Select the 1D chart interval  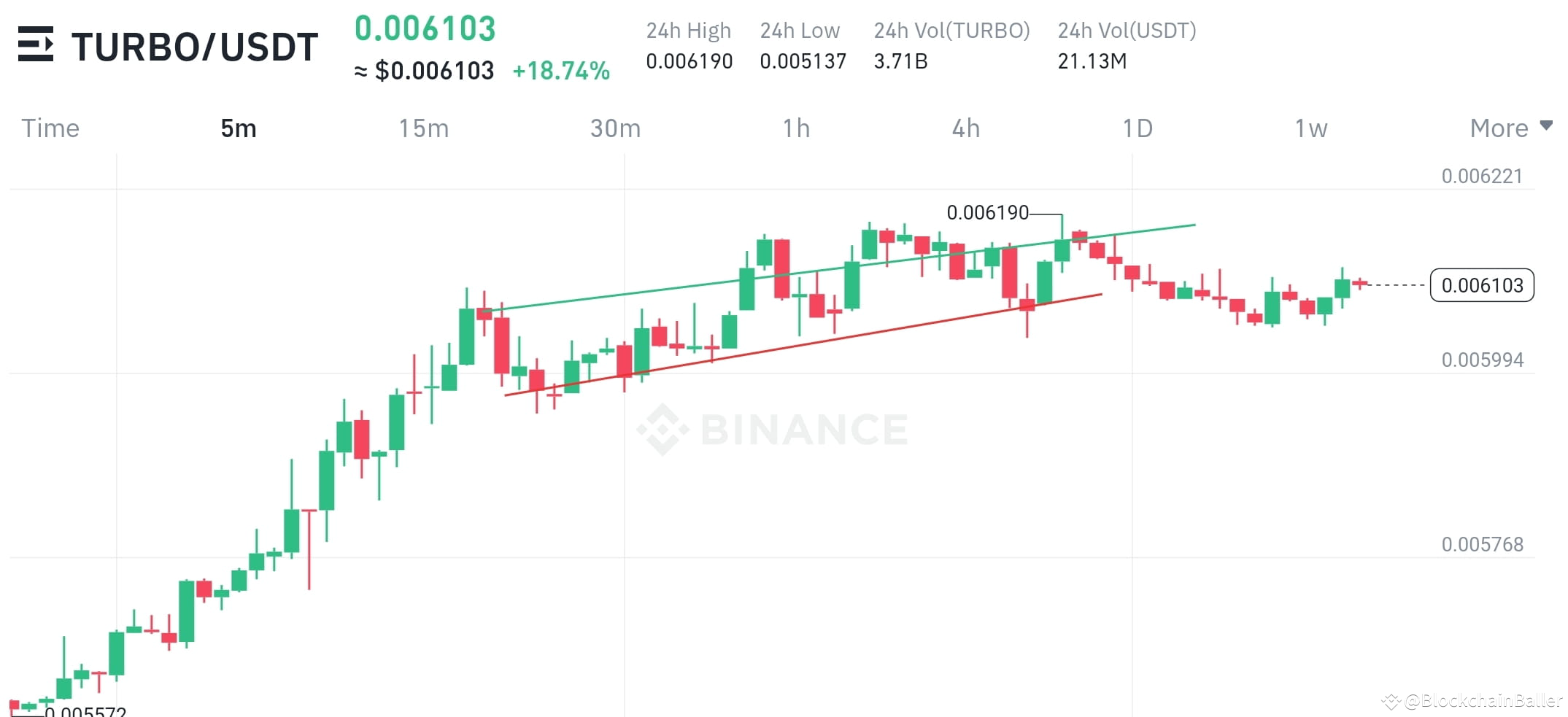pyautogui.click(x=1138, y=128)
